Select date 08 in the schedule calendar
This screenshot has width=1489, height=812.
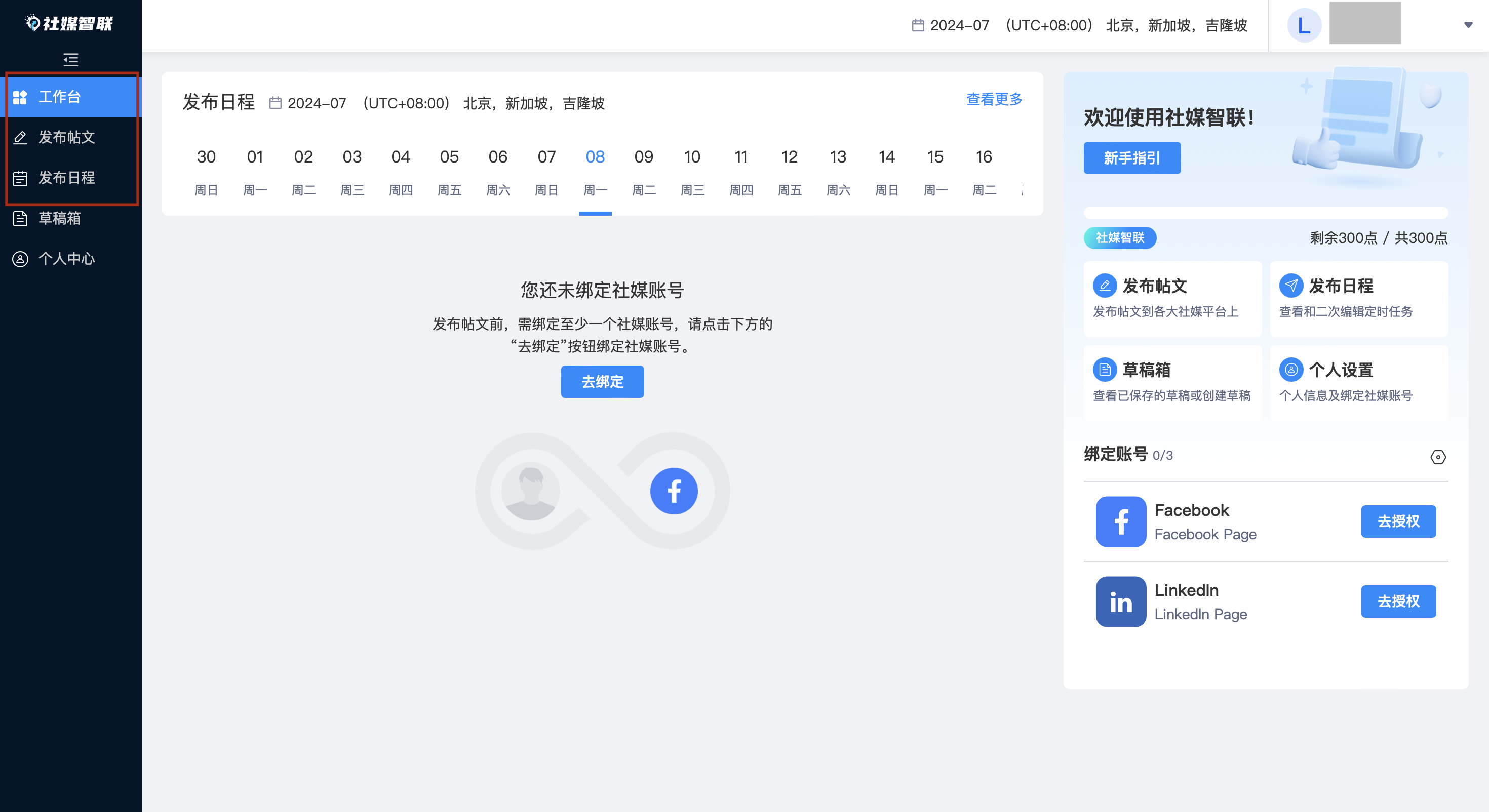pyautogui.click(x=596, y=156)
